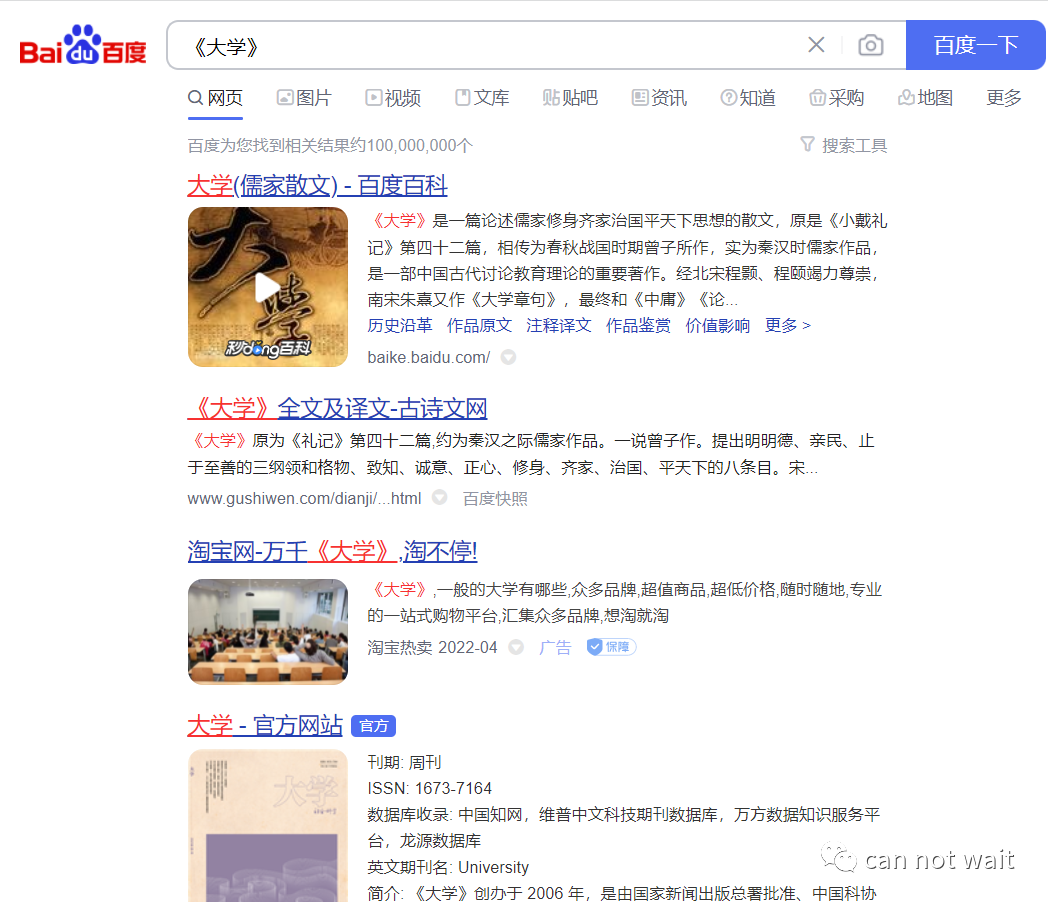
Task: Open 《大学》全文及译文-古诗文网 result
Action: [338, 408]
